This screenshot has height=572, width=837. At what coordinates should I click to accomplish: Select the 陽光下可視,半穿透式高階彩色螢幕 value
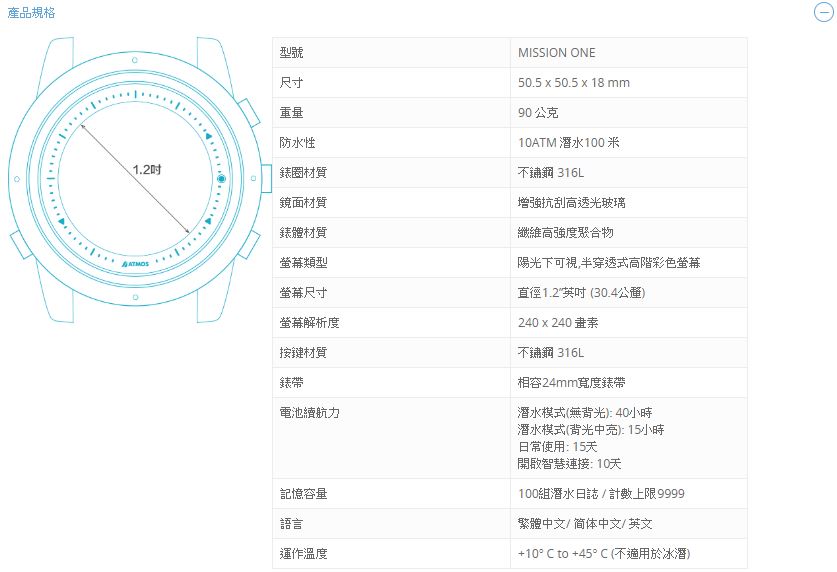pos(609,262)
